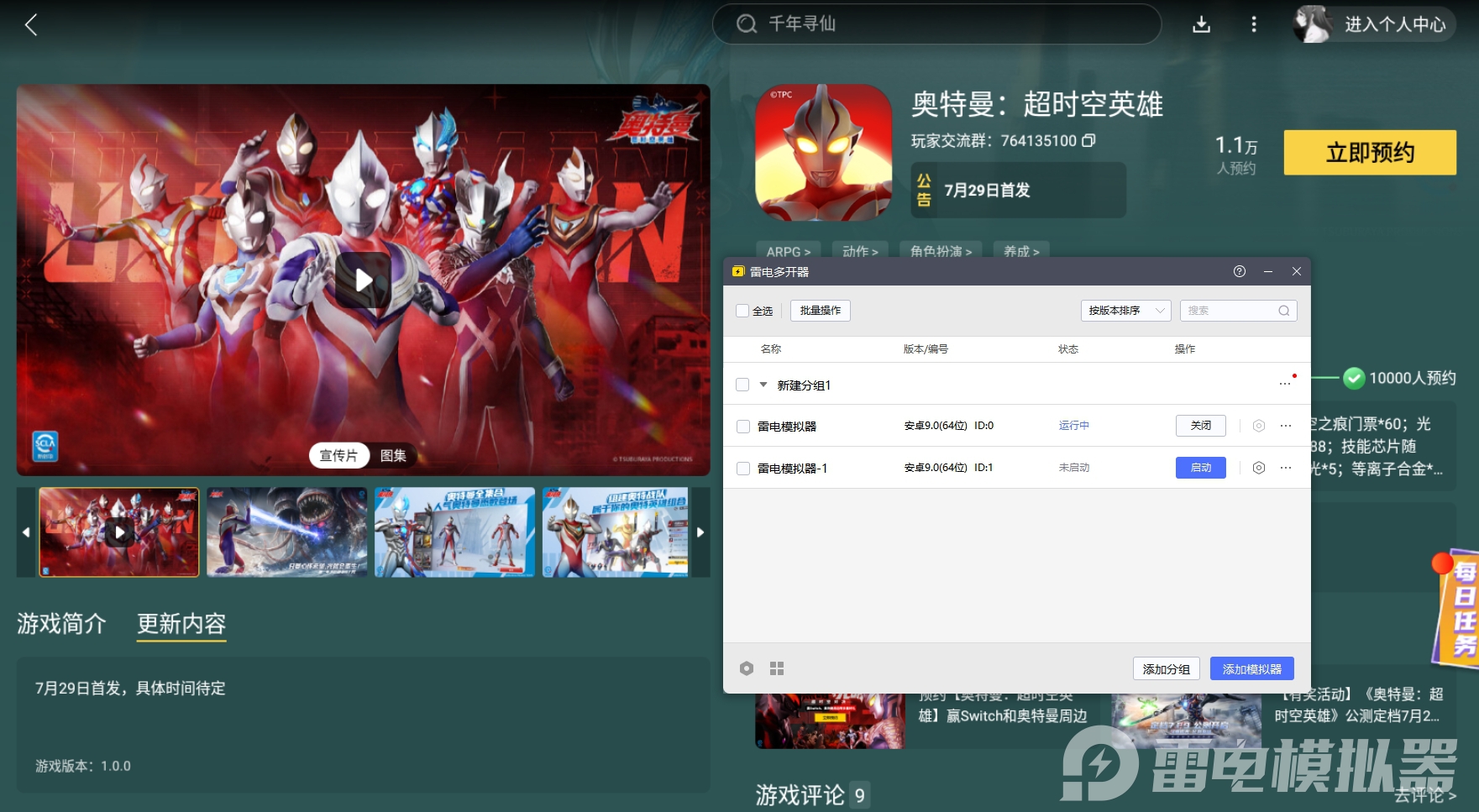Open the three-dot more options menu in top bar

1254,24
